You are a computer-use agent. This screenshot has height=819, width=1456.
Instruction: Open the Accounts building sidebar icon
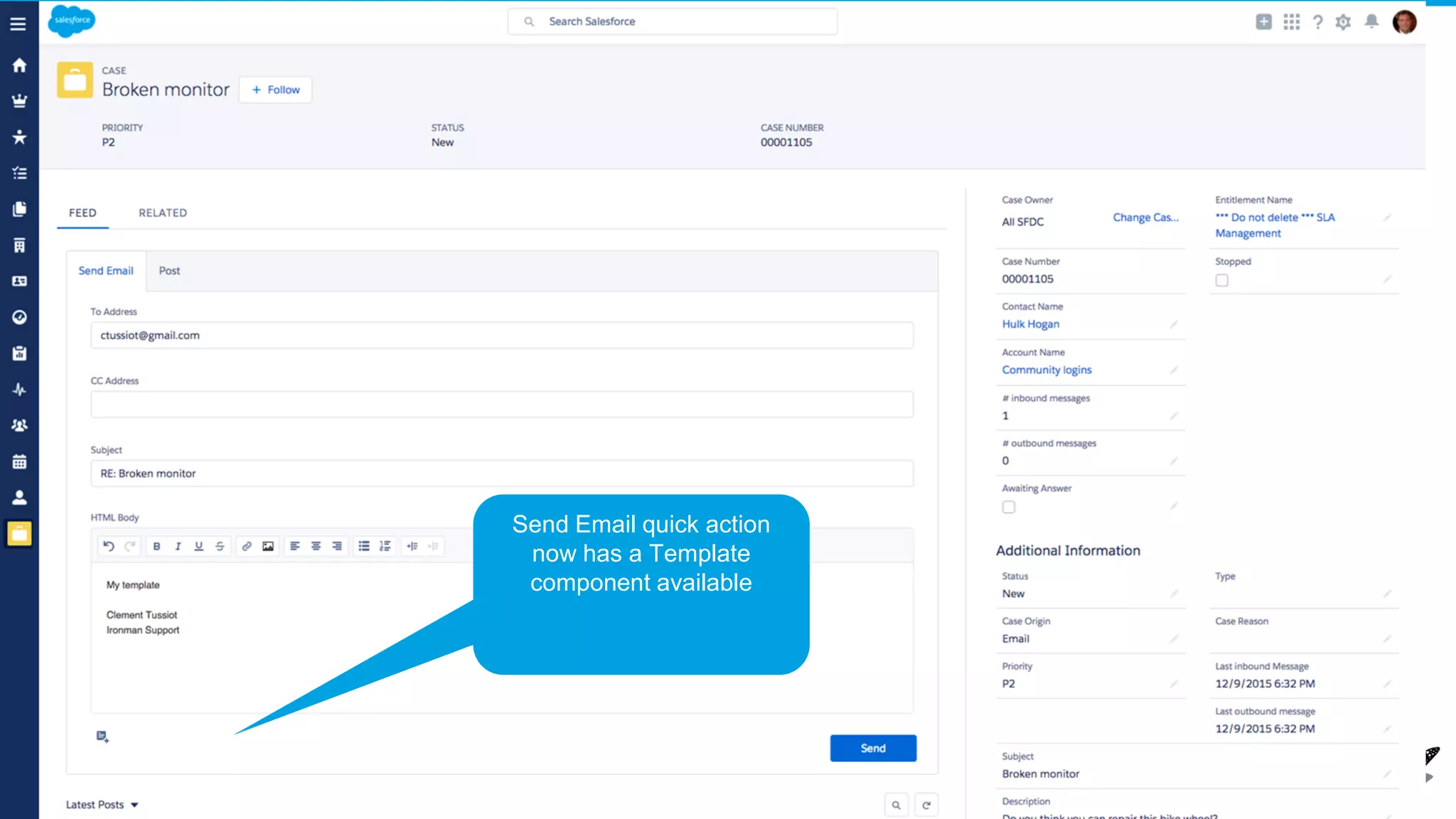pos(19,245)
